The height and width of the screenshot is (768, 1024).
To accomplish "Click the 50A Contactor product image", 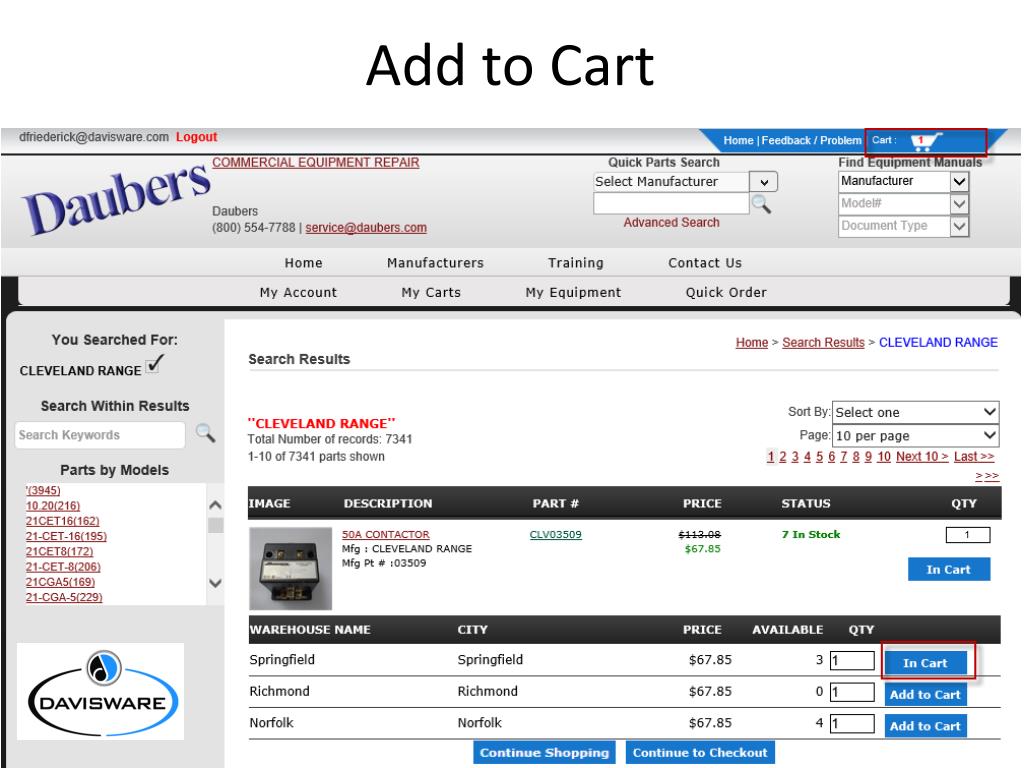I will click(x=291, y=568).
